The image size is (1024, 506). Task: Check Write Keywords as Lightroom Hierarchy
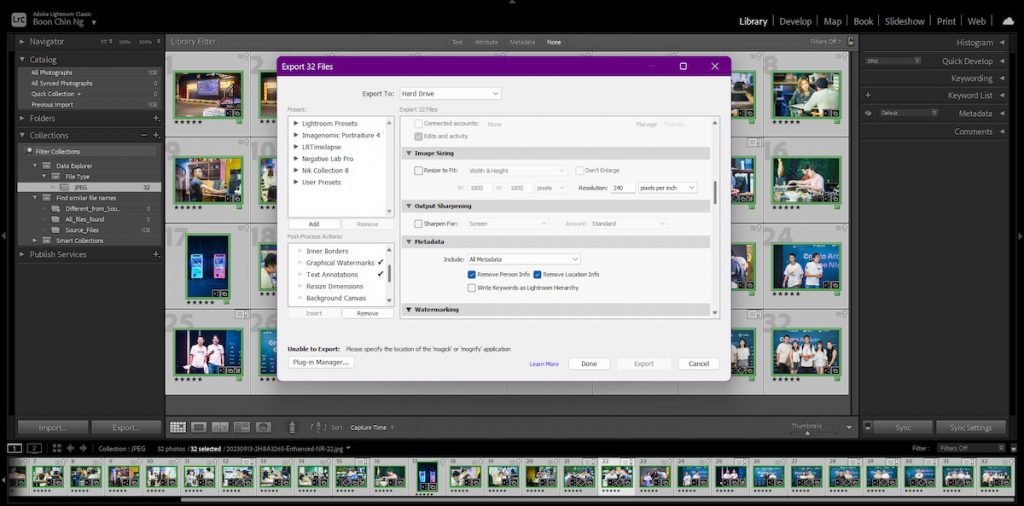point(472,287)
